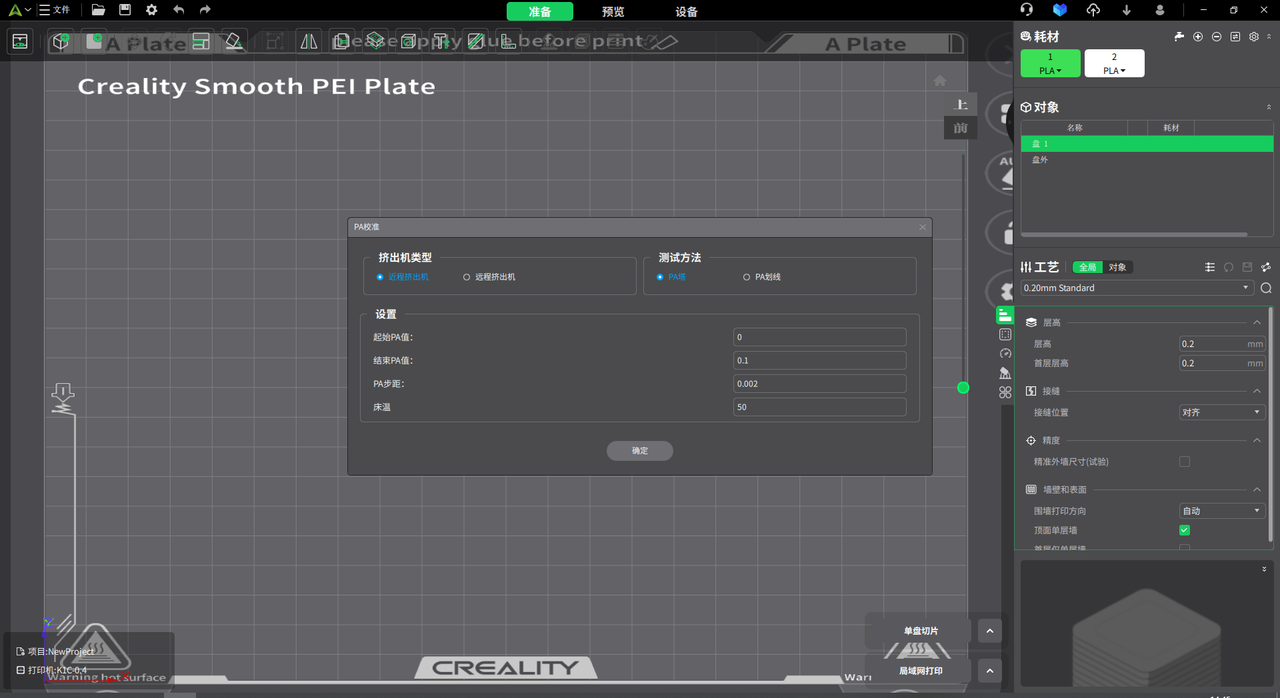
Task: Click the home view icon in viewport
Action: [x=940, y=80]
